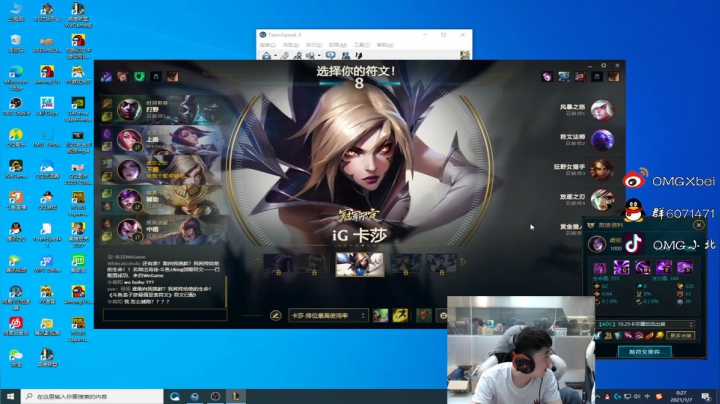Click enemy champion 符文法师 portrait
The image size is (720, 404).
(602, 140)
